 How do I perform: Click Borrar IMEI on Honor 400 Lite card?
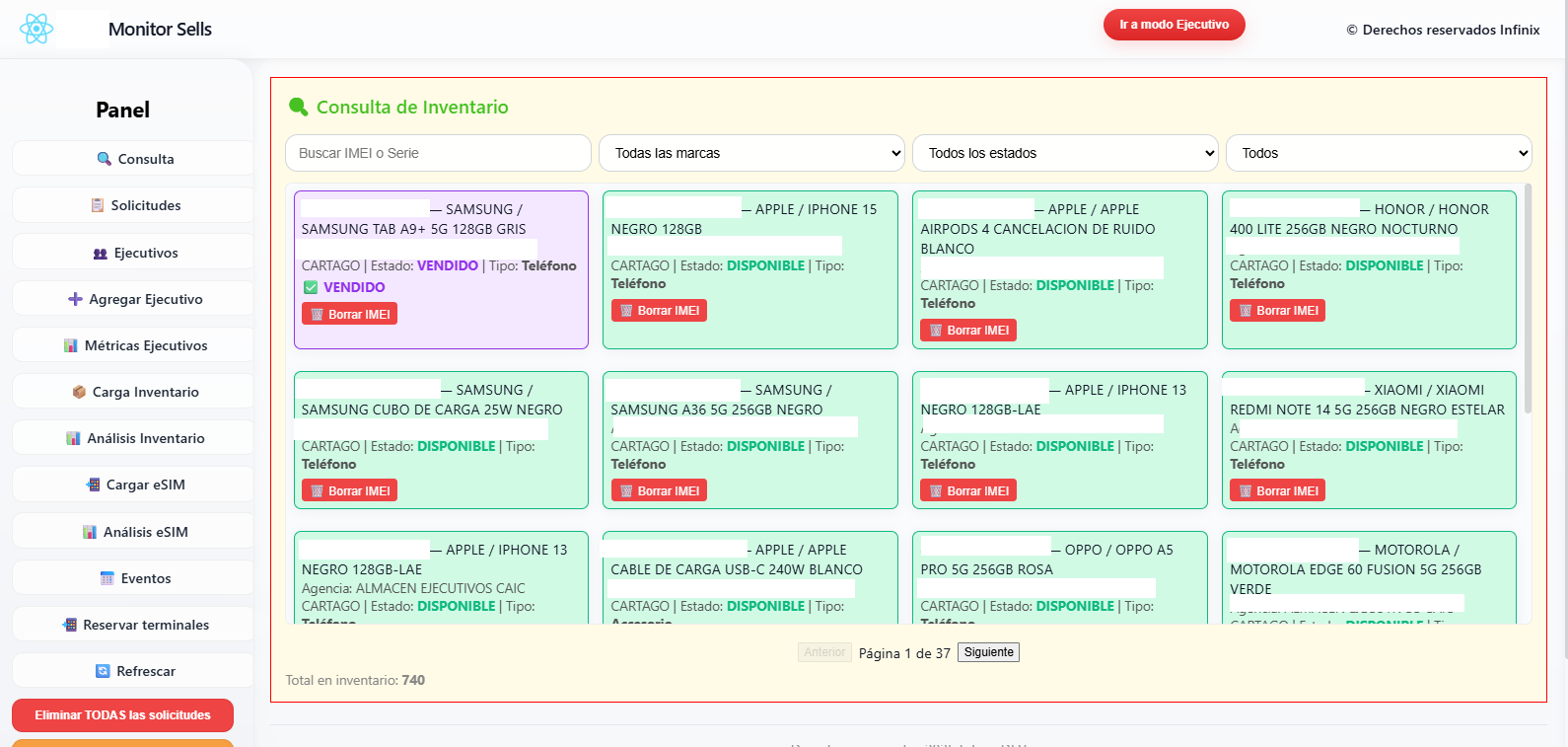pyautogui.click(x=1277, y=310)
